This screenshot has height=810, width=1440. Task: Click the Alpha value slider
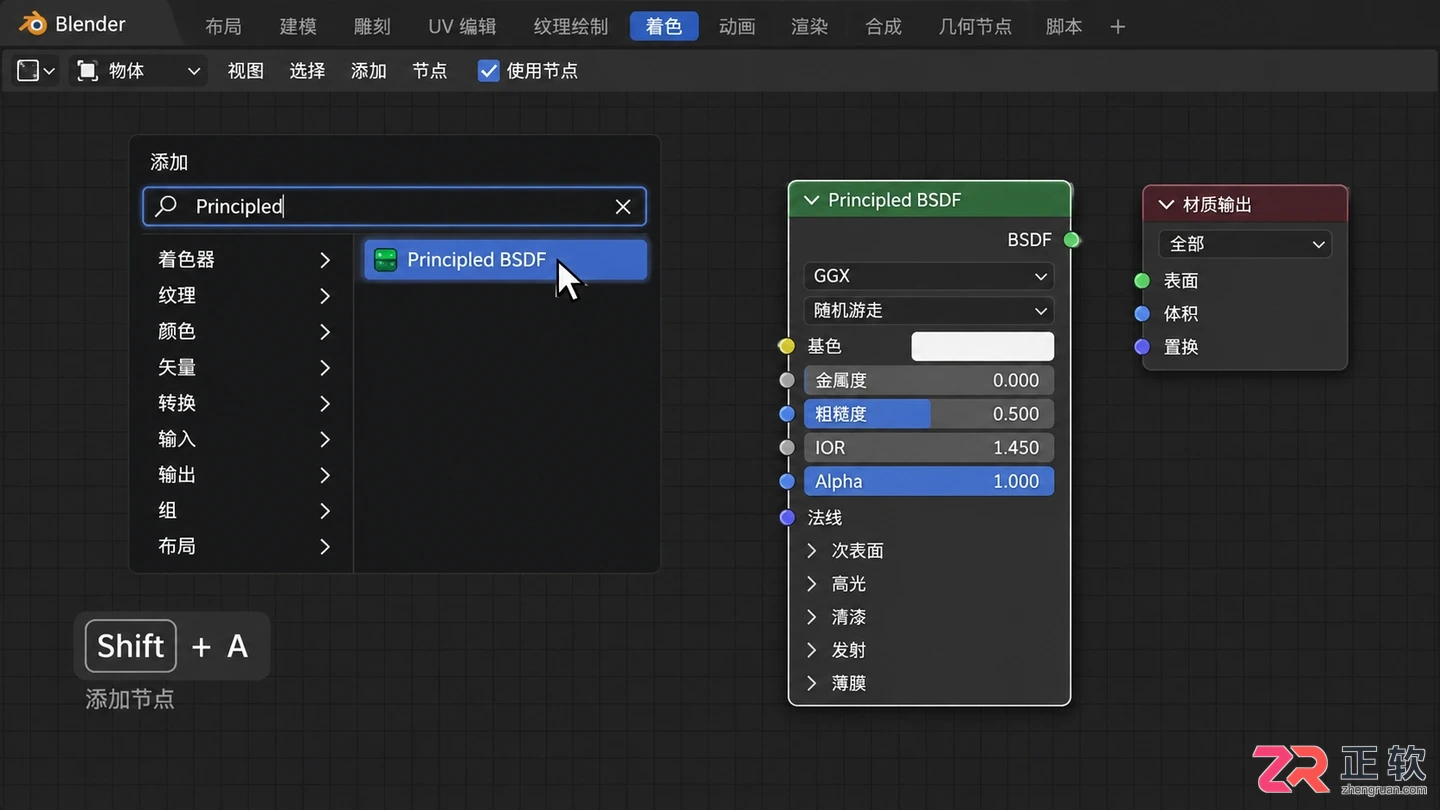pos(929,482)
